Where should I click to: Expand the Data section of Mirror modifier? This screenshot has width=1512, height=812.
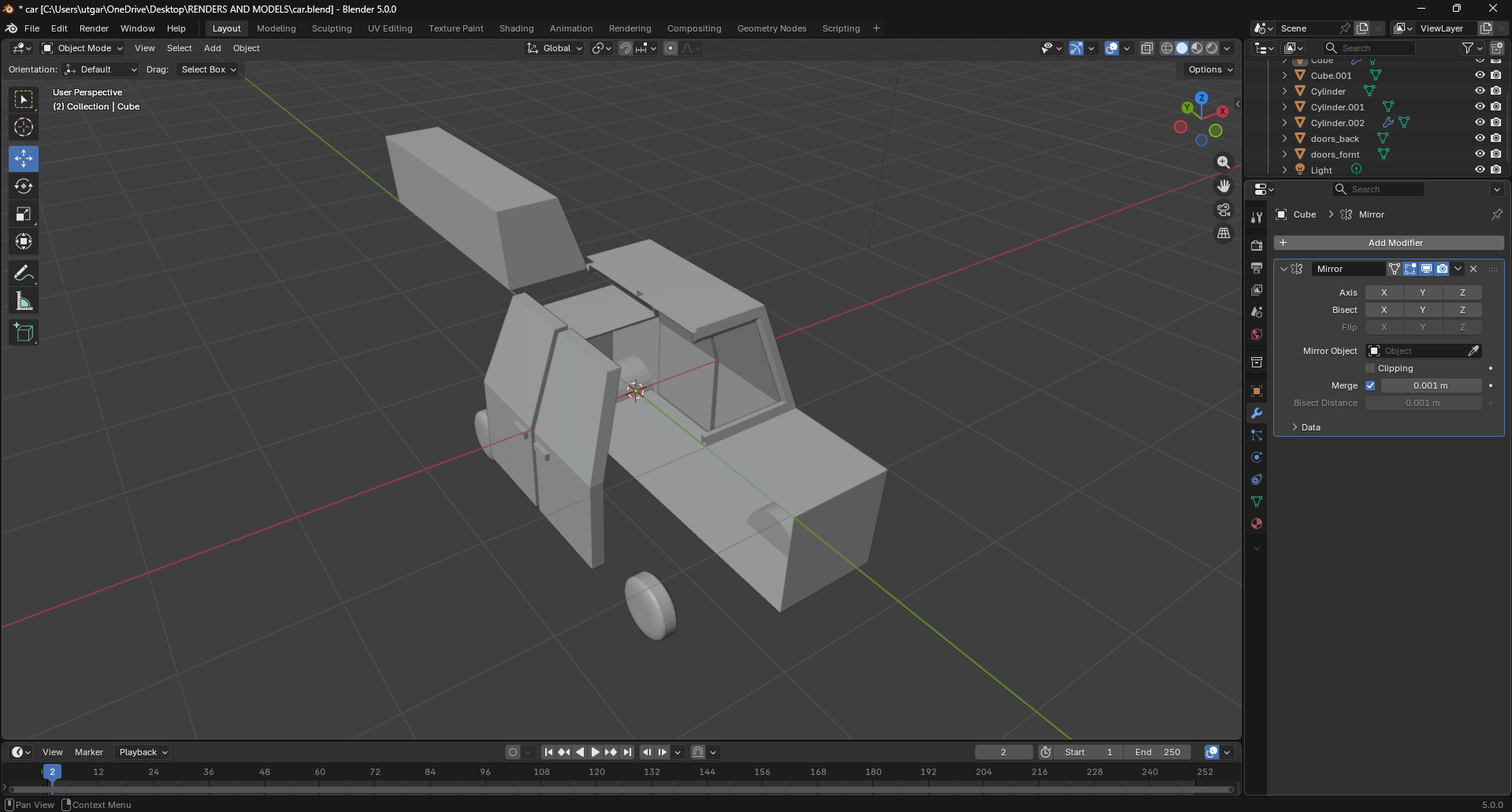pos(1306,426)
